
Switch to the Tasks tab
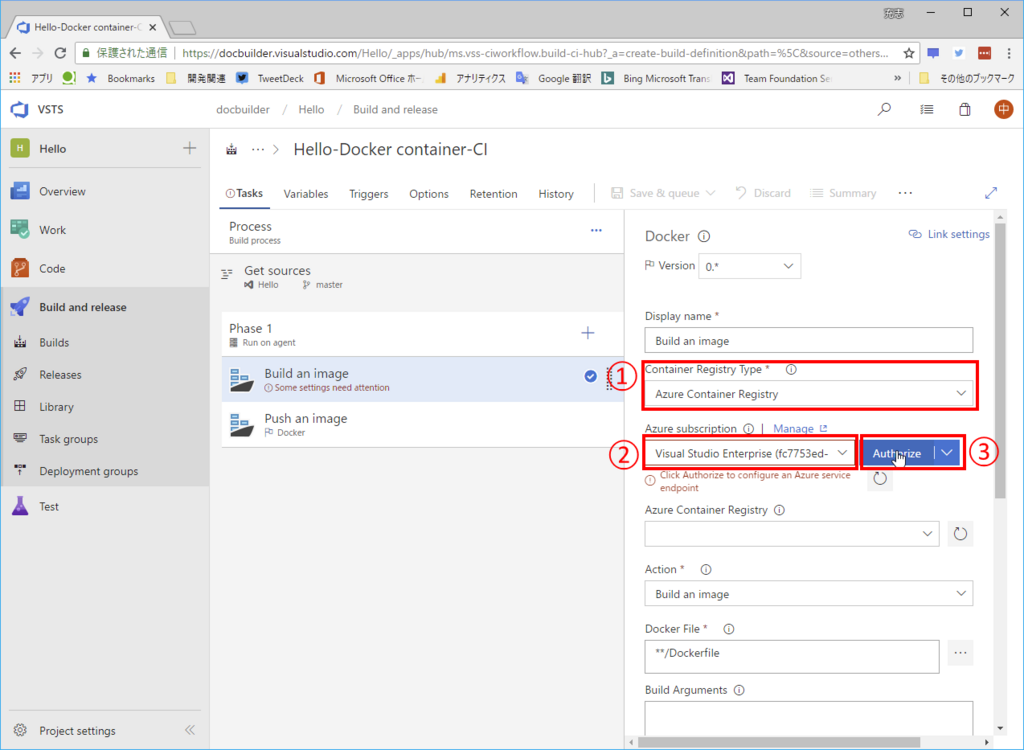point(244,193)
